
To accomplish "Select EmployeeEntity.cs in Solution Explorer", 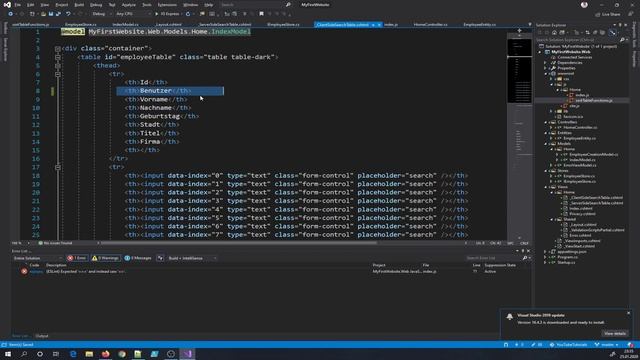I will click(579, 138).
